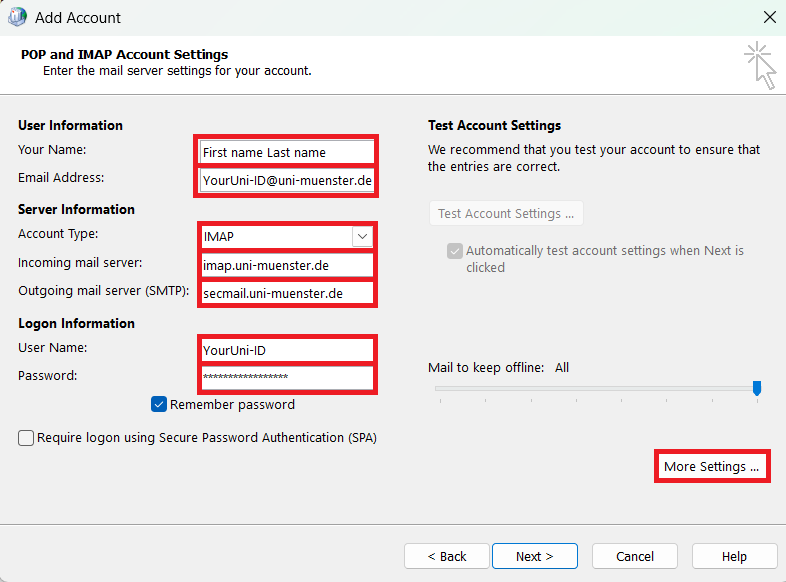The height and width of the screenshot is (582, 786).
Task: Cancel the account setup
Action: [x=635, y=556]
